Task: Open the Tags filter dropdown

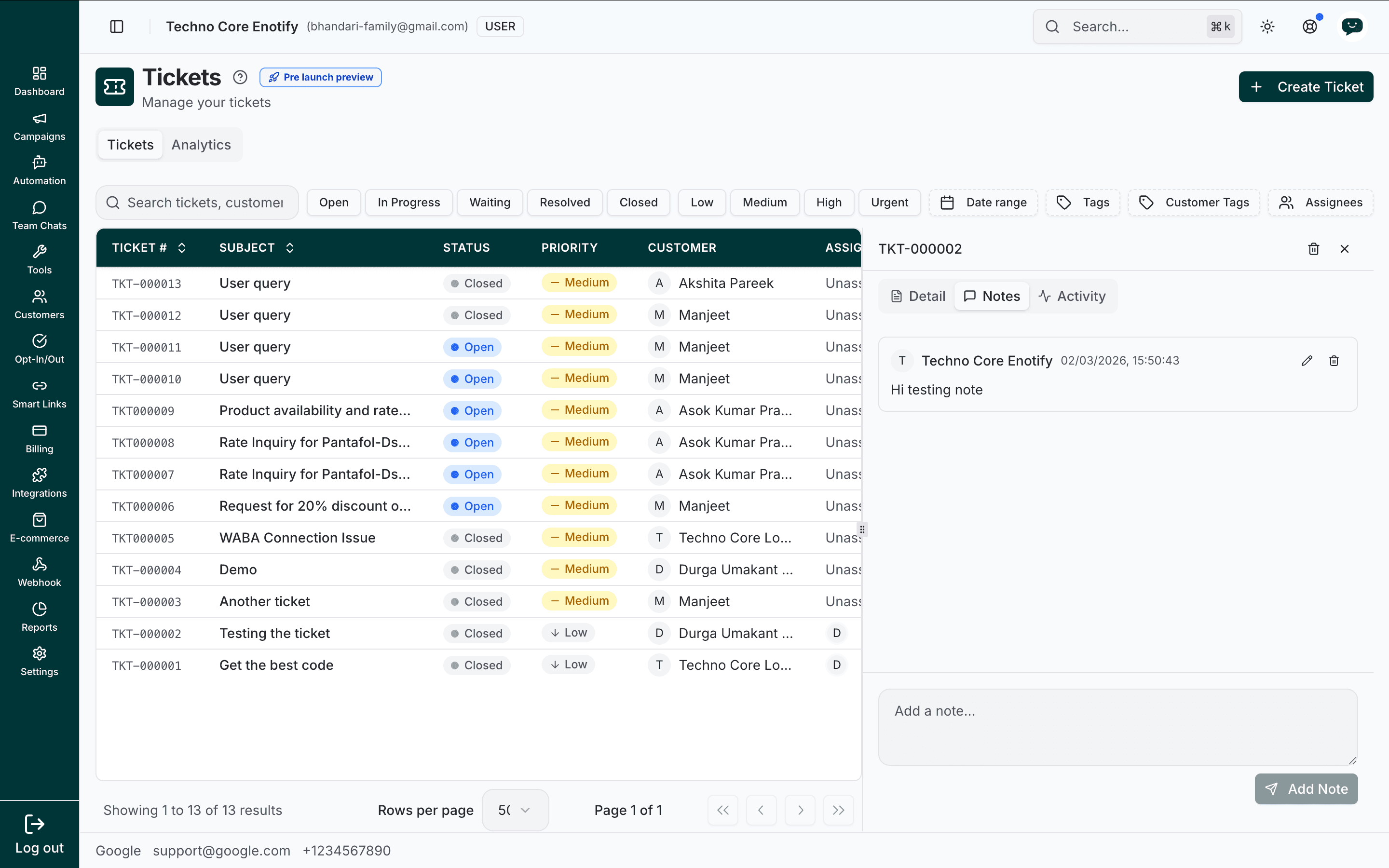Action: pyautogui.click(x=1083, y=203)
